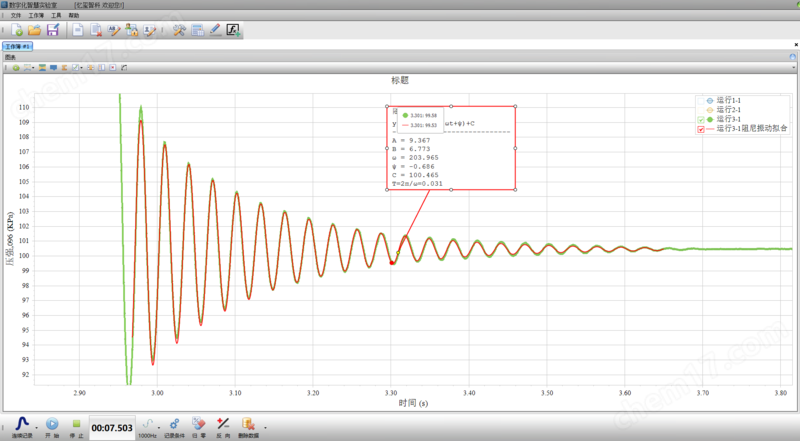The image size is (800, 441).
Task: Click the fx add formula icon
Action: pyautogui.click(x=233, y=30)
